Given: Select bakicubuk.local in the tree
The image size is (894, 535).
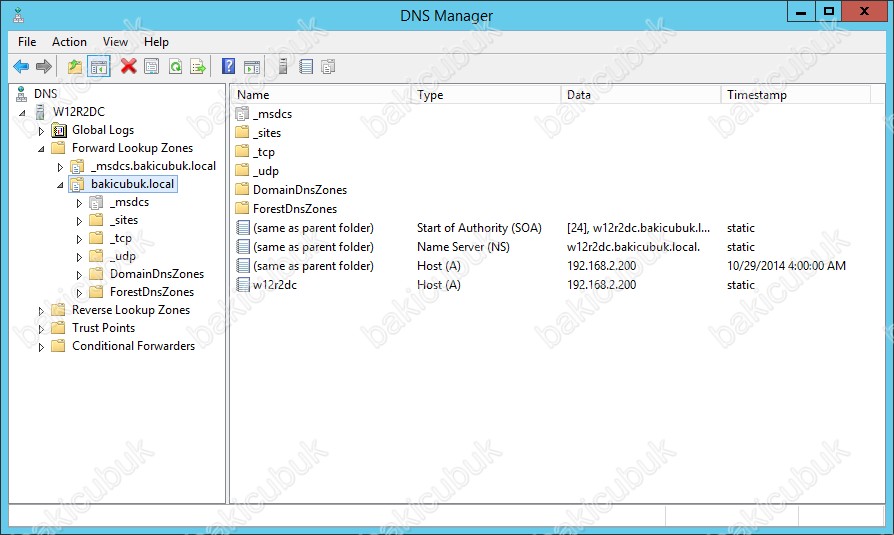Looking at the screenshot, I should tap(132, 184).
